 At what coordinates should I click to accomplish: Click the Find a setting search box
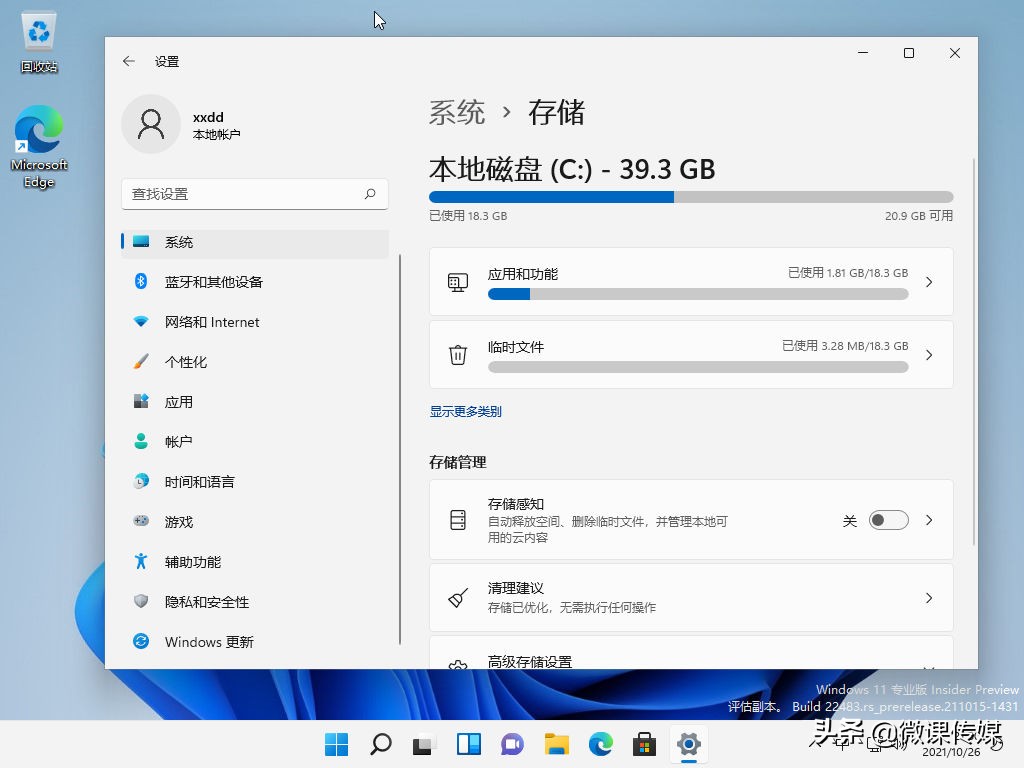point(255,193)
